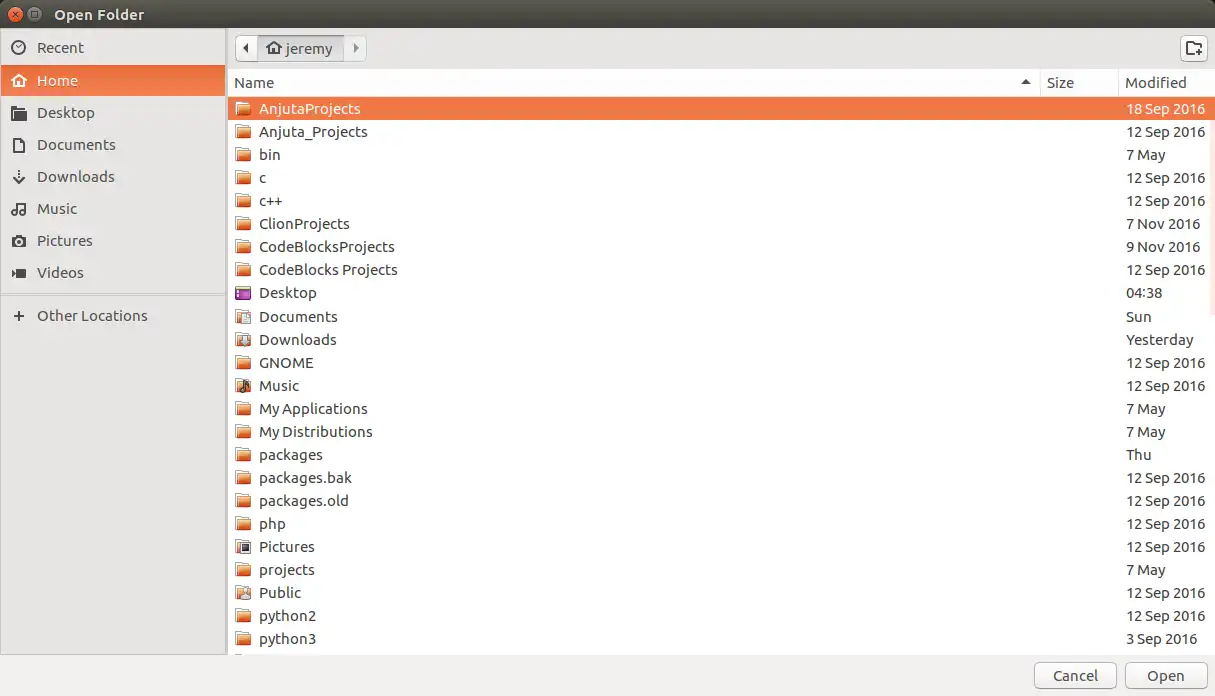Click the folder icon for Anjuta_Projects

pyautogui.click(x=243, y=132)
